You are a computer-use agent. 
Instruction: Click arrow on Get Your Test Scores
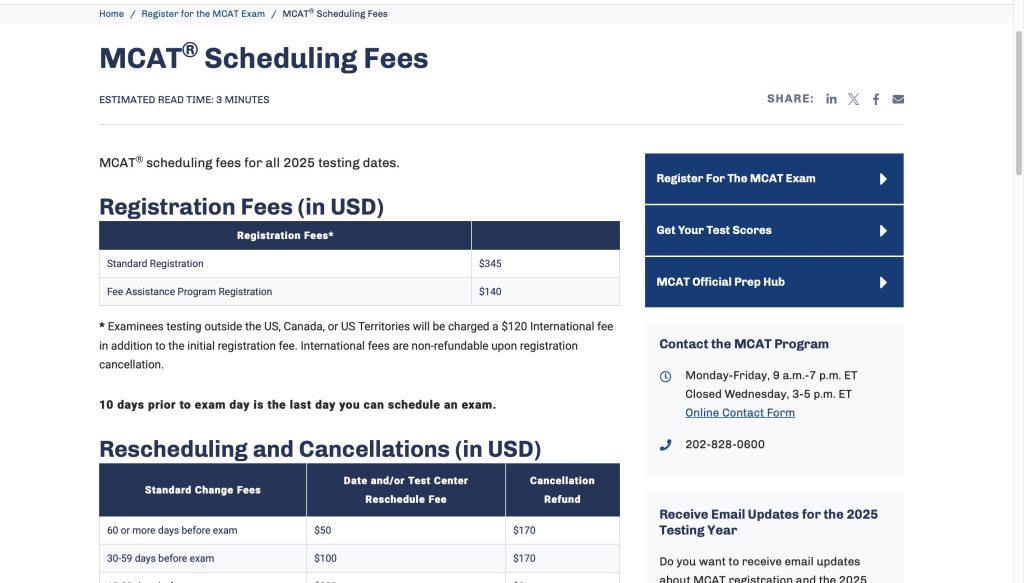coord(883,231)
